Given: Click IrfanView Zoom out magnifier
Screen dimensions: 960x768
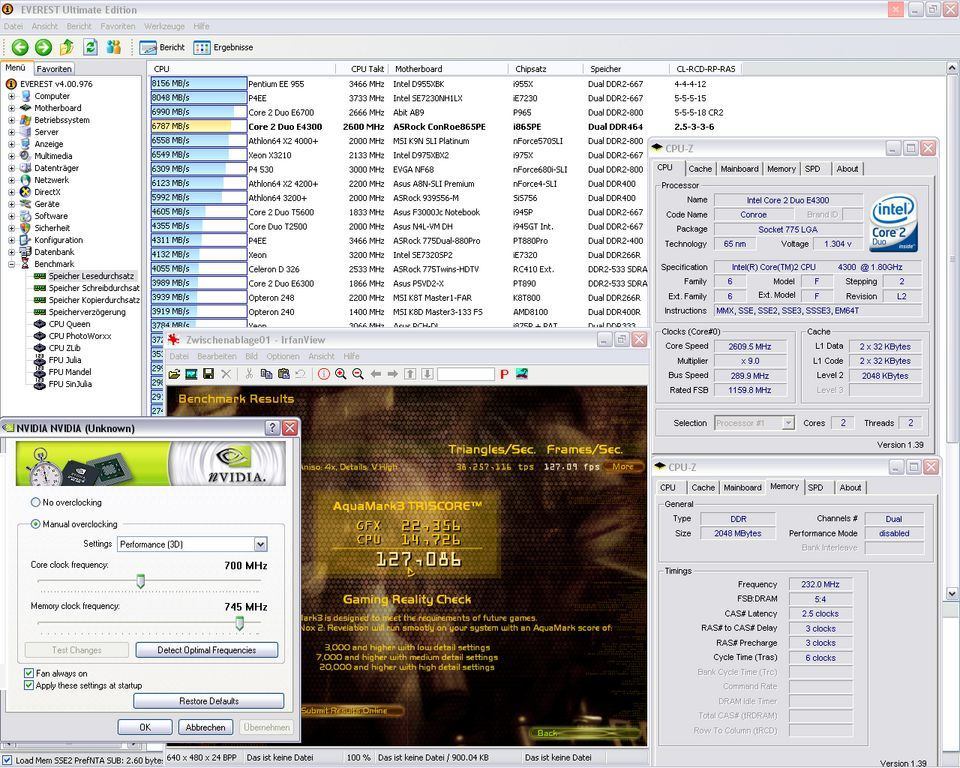Looking at the screenshot, I should (358, 374).
